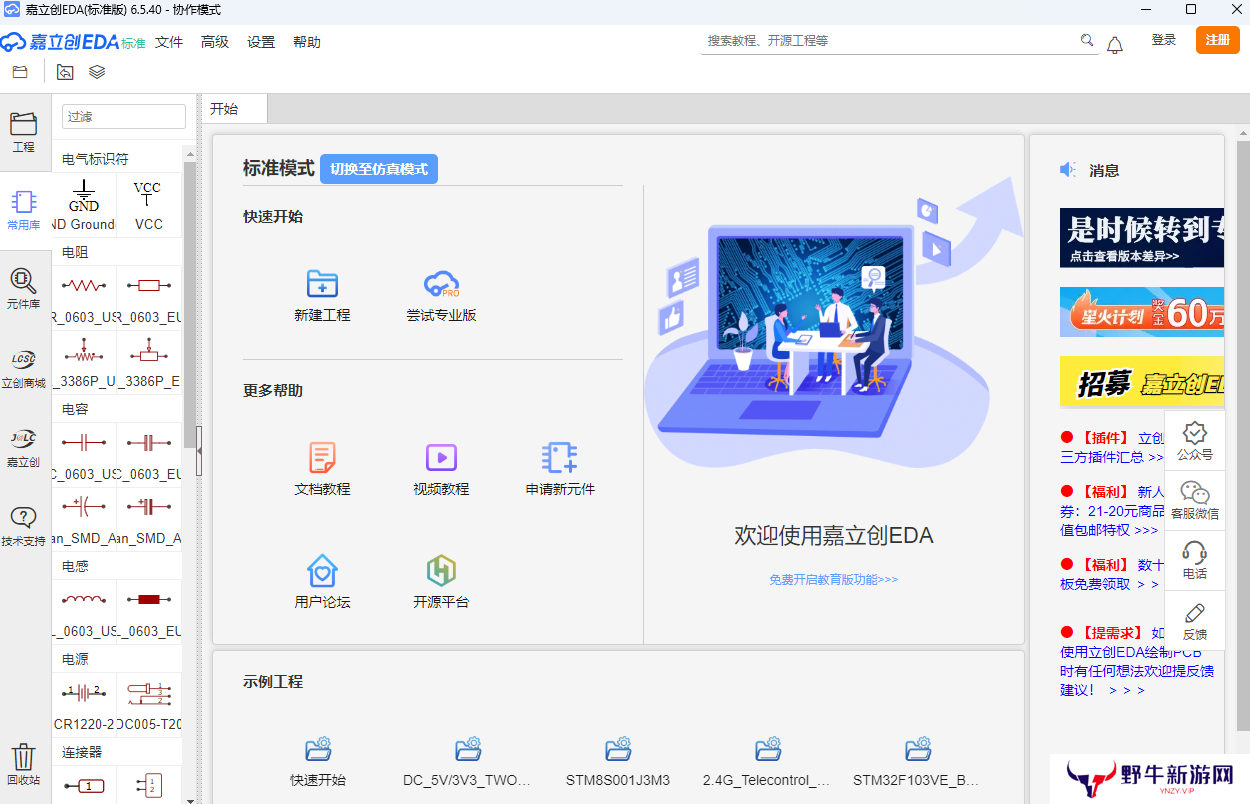
Task: Open 文档教程 document tutorial
Action: tap(322, 469)
